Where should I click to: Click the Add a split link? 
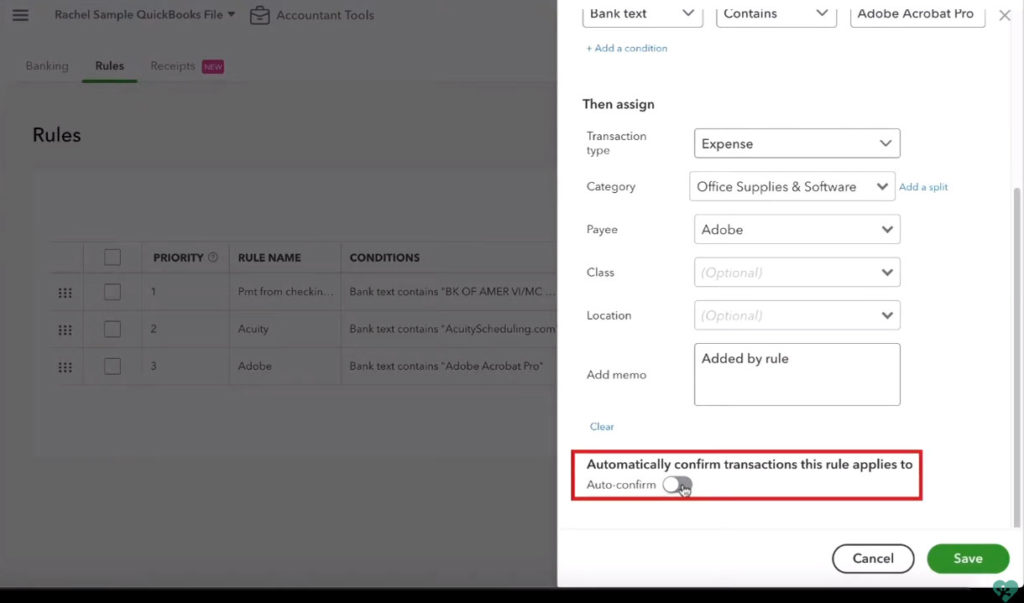pyautogui.click(x=923, y=187)
